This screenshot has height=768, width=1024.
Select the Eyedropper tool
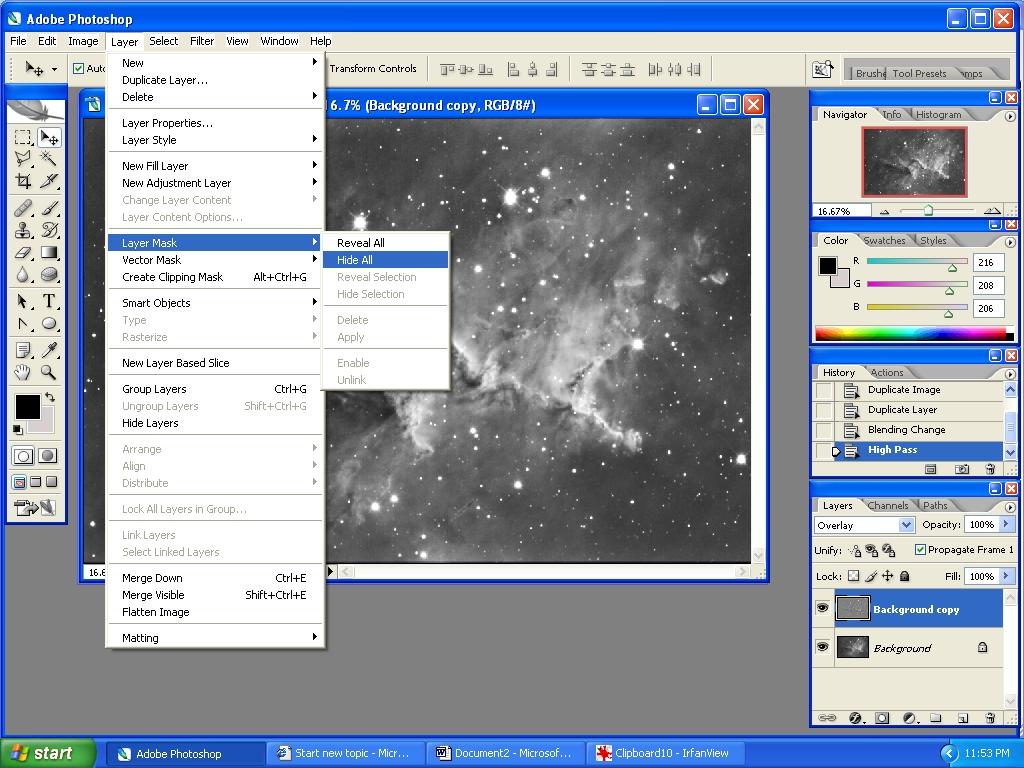pos(49,350)
